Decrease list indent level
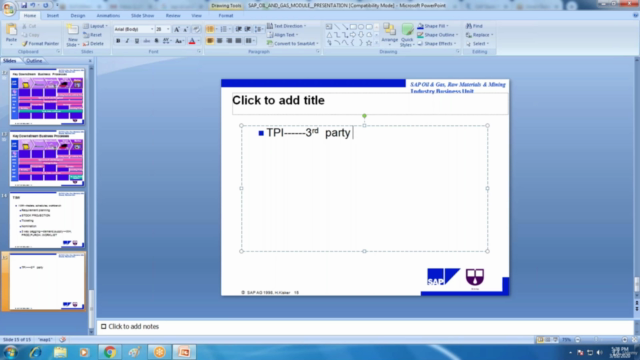The height and width of the screenshot is (360, 640). [x=238, y=29]
